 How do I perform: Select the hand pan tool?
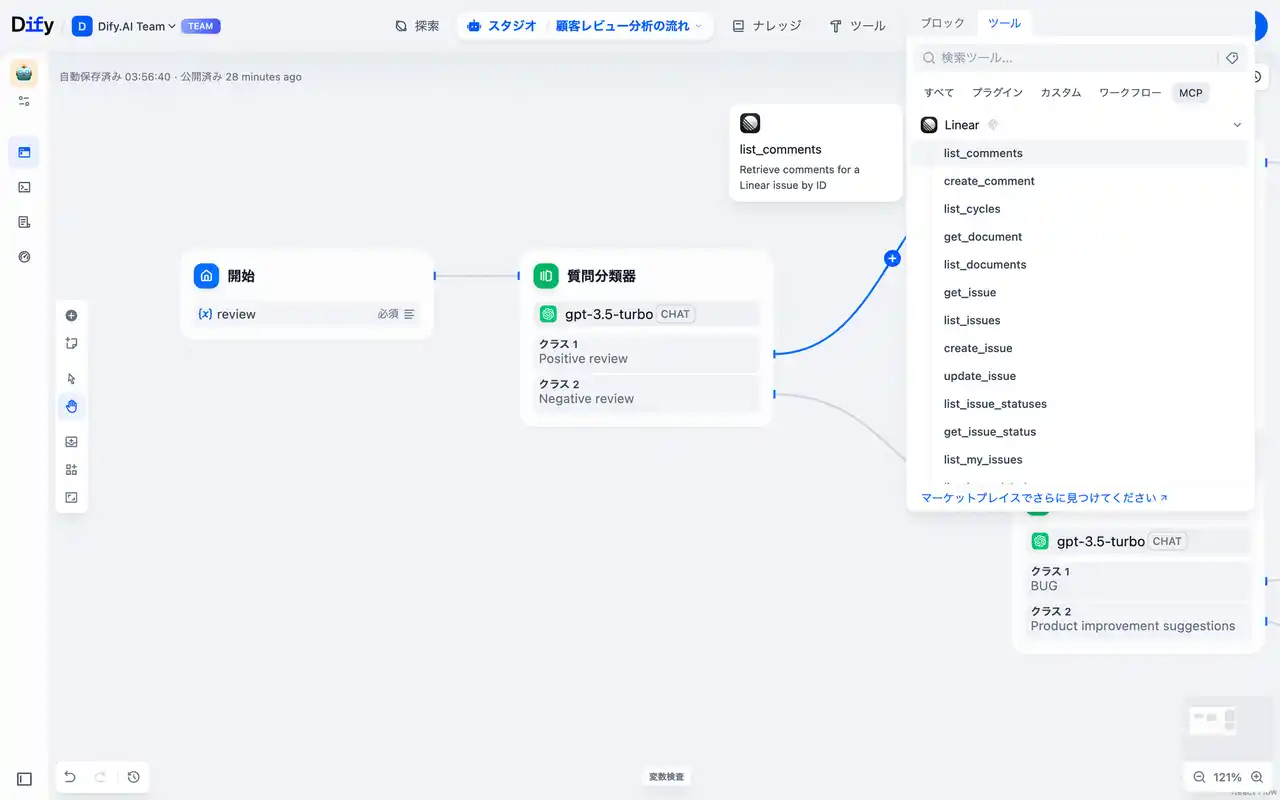[71, 406]
